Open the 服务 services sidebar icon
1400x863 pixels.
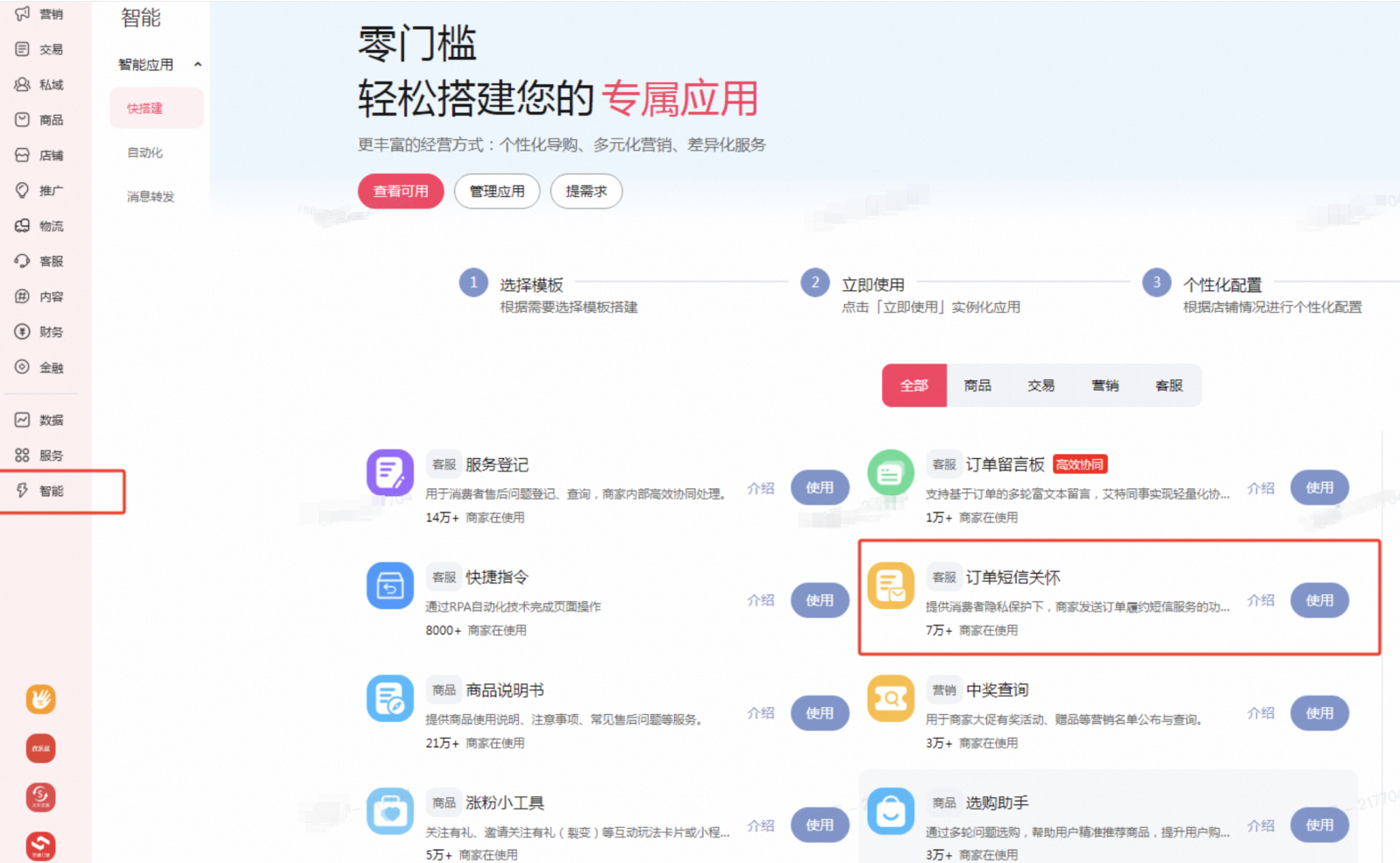point(23,455)
